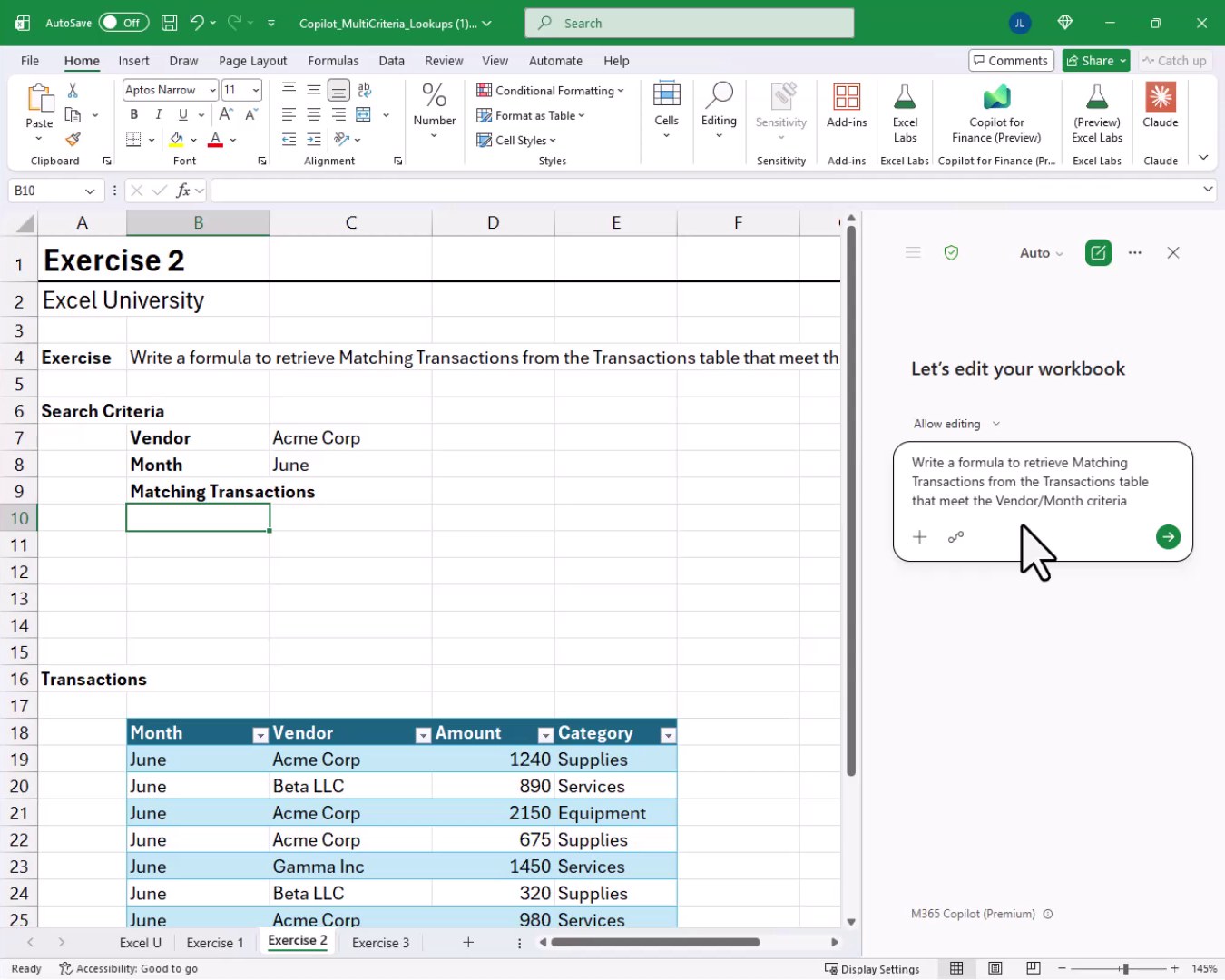Toggle Italic formatting
1225x980 pixels.
[x=159, y=114]
